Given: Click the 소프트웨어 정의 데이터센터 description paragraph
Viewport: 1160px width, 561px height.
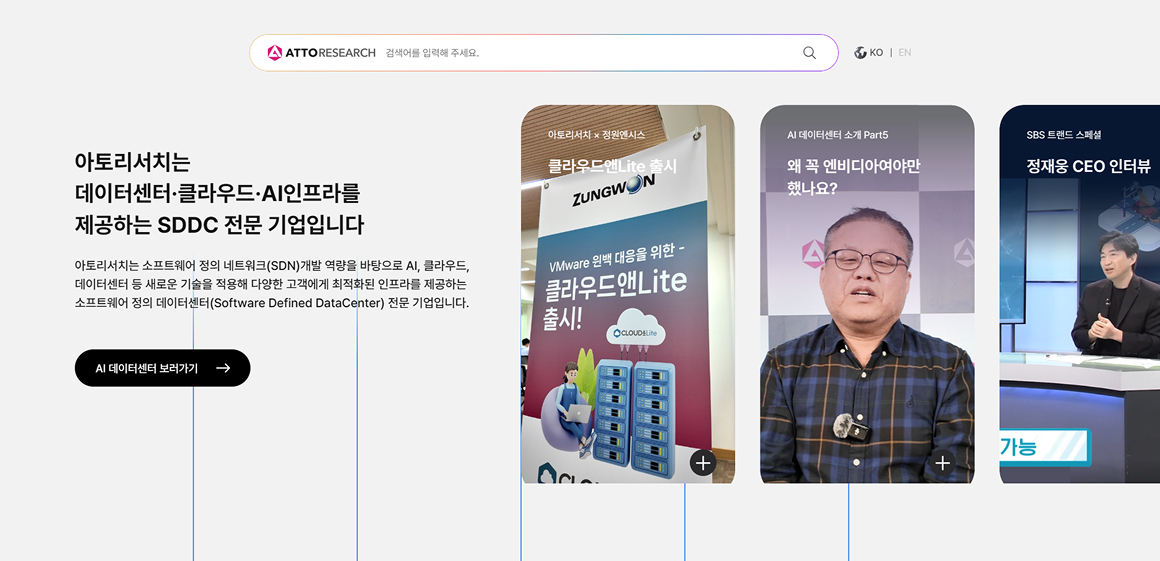Looking at the screenshot, I should (x=272, y=284).
